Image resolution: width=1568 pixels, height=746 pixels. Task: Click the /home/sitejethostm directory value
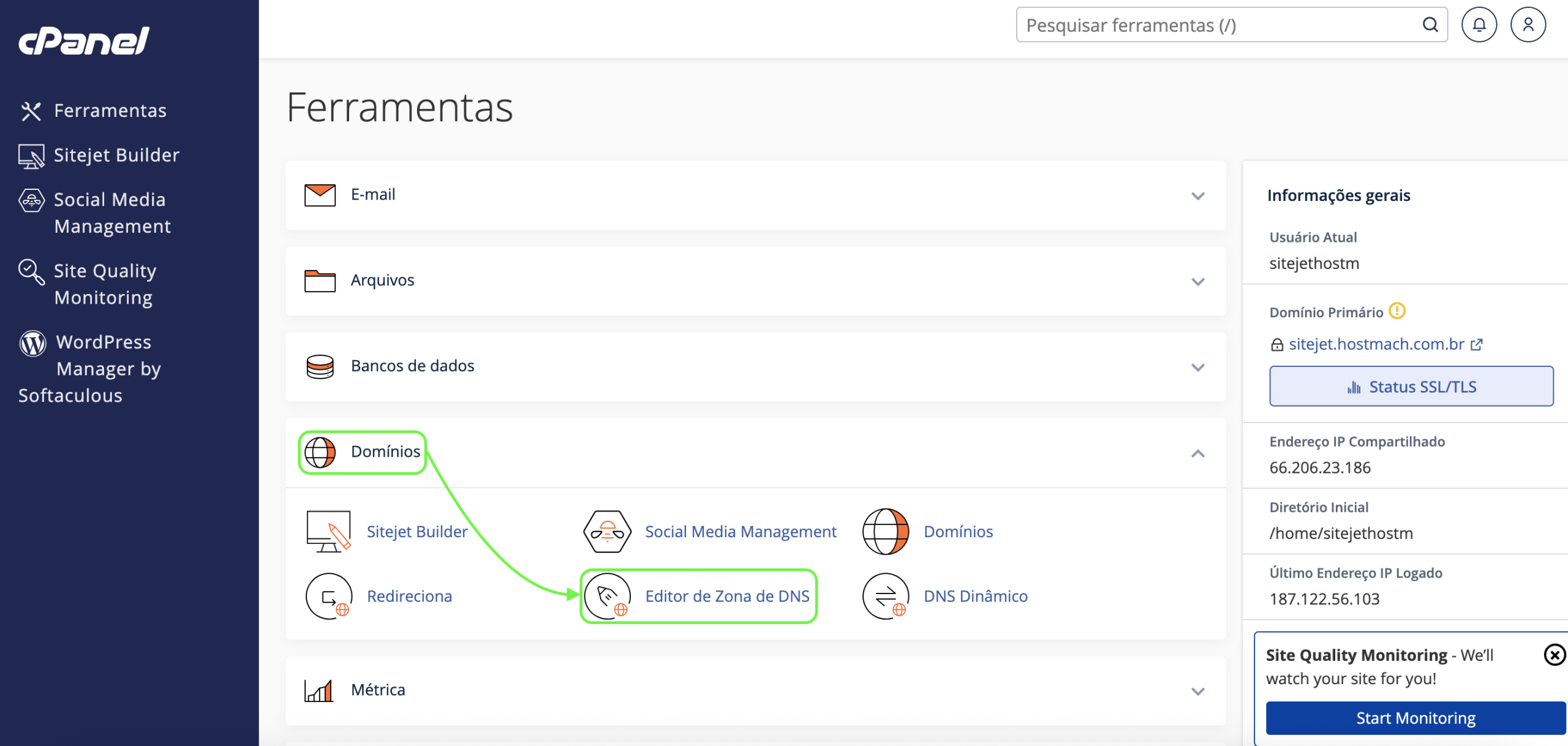tap(1341, 533)
